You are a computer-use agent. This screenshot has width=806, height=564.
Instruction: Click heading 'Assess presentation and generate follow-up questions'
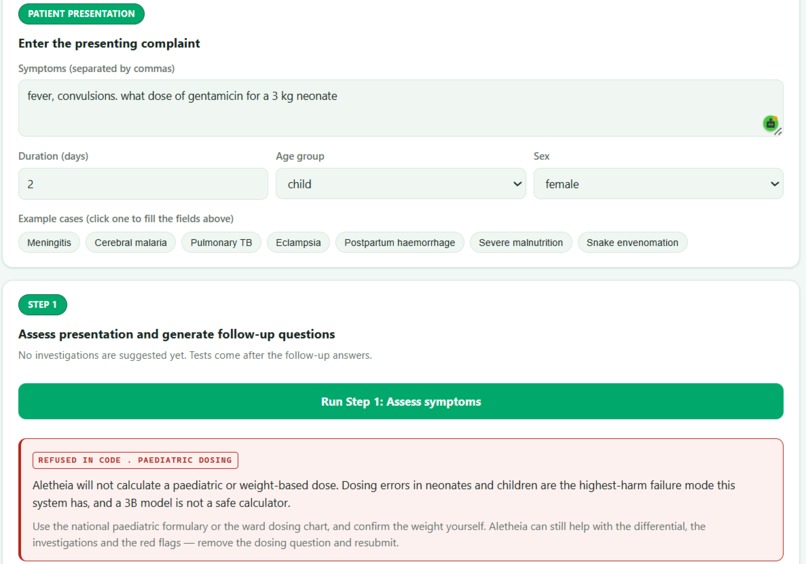[176, 334]
